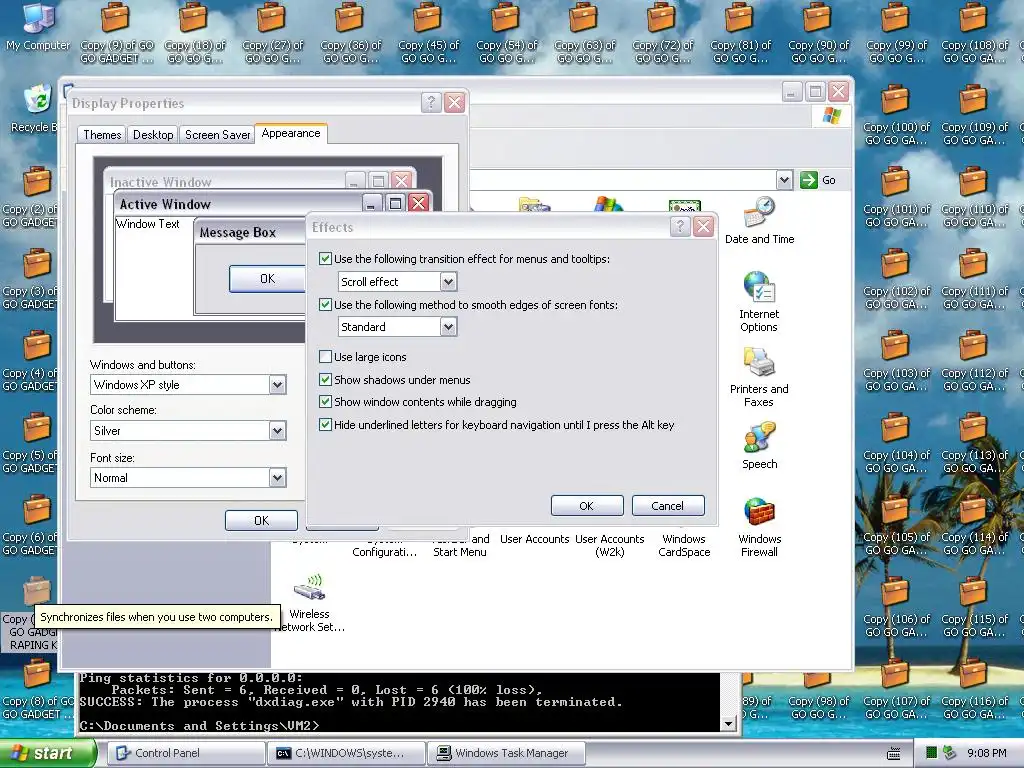
Task: Select the Copy (113) briefcase icon
Action: (x=974, y=443)
